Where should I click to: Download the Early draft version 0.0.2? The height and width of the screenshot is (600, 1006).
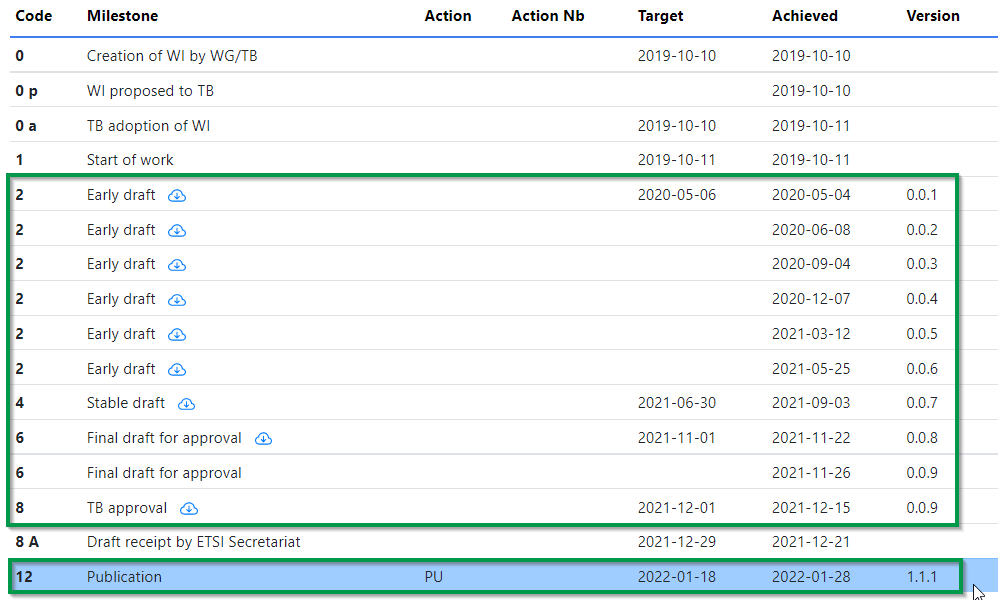[177, 231]
